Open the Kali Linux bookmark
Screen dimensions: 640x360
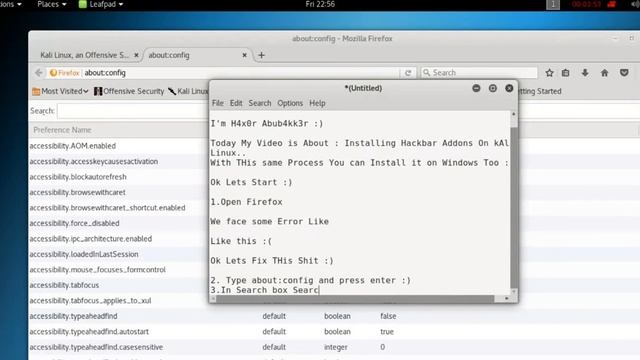[188, 91]
